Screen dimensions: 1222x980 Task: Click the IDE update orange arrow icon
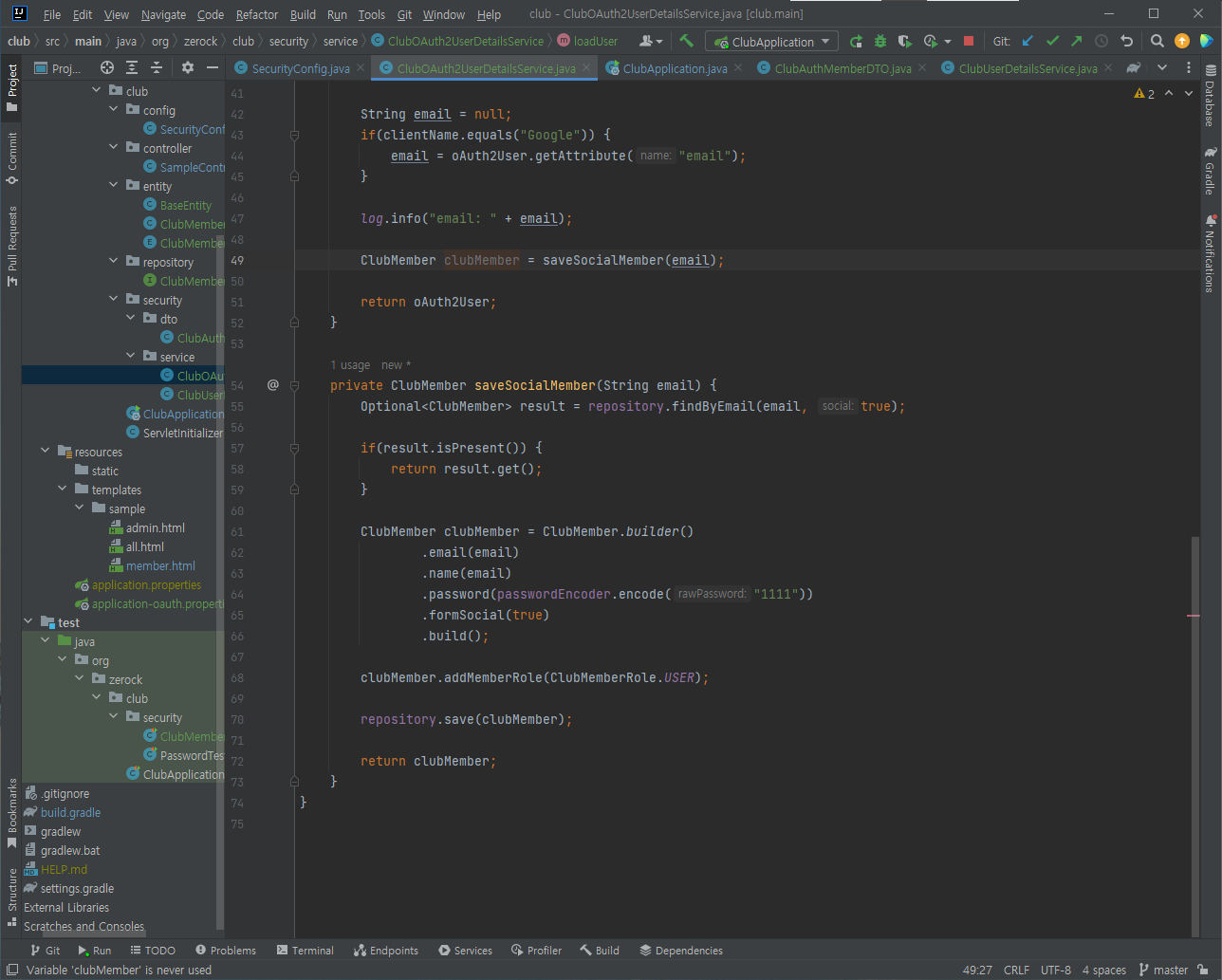coord(1181,41)
